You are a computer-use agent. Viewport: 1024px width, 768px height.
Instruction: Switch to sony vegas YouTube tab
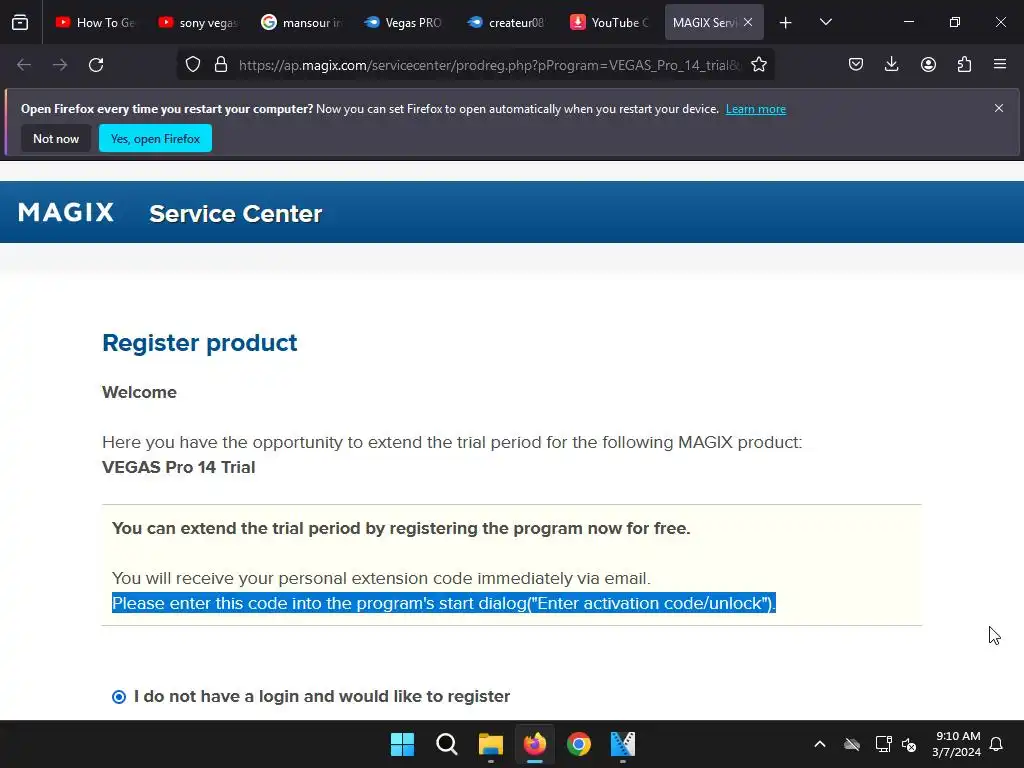[199, 22]
